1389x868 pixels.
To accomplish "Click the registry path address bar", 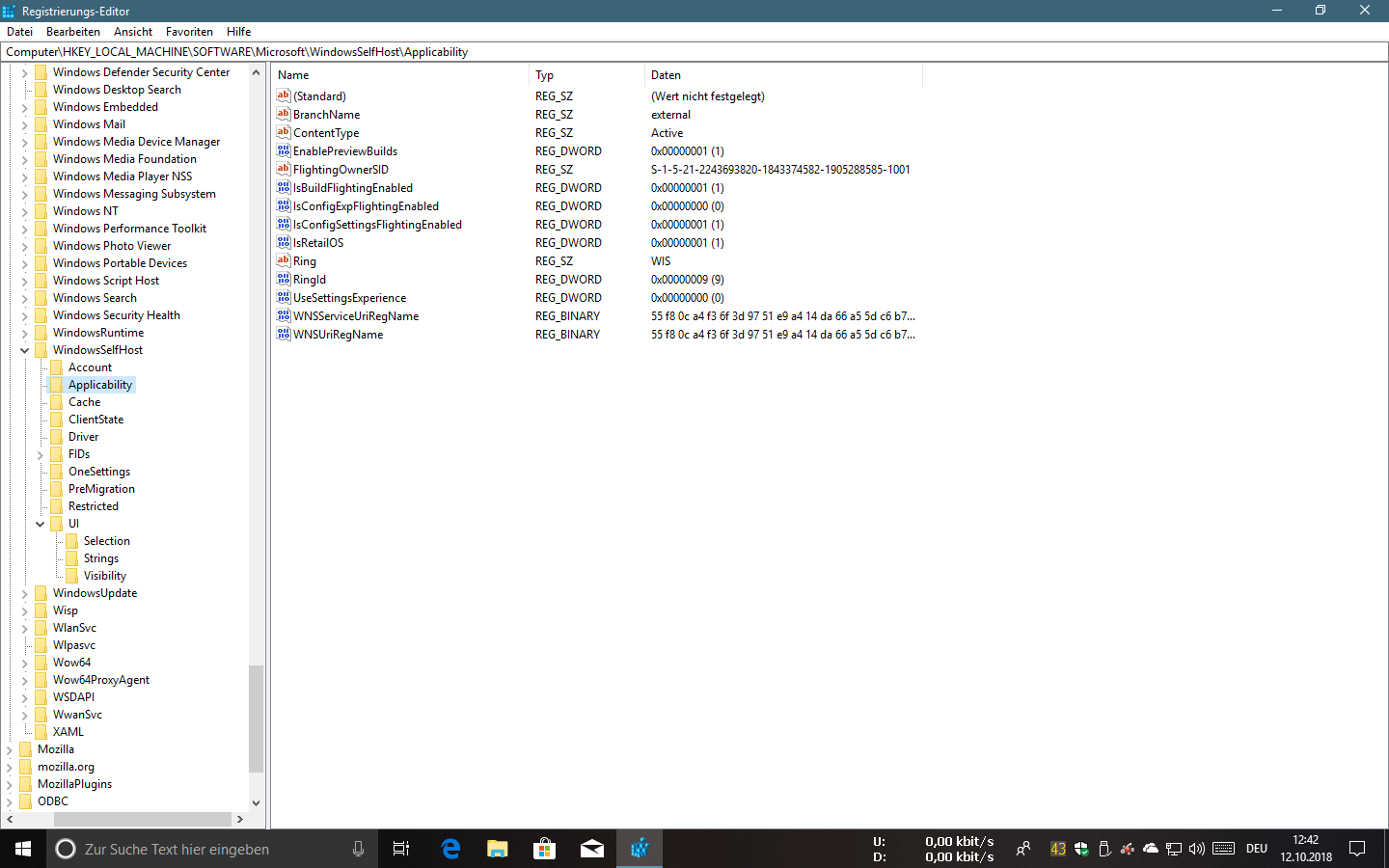I will pyautogui.click(x=694, y=52).
